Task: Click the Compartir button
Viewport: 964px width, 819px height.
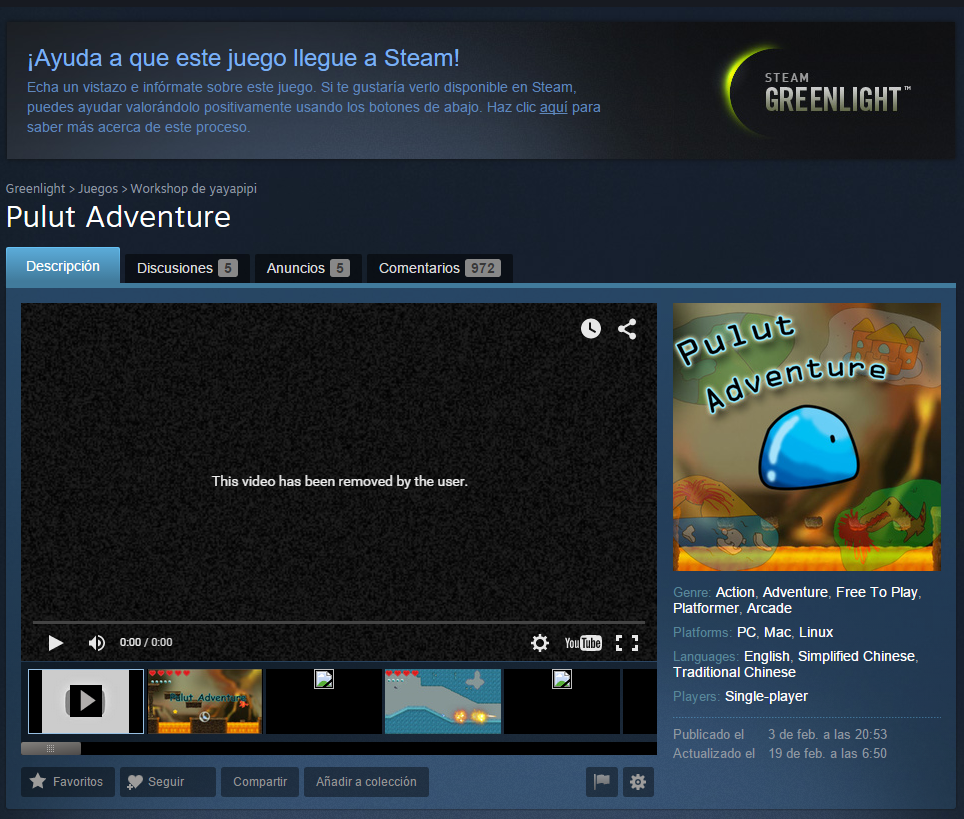Action: 260,781
